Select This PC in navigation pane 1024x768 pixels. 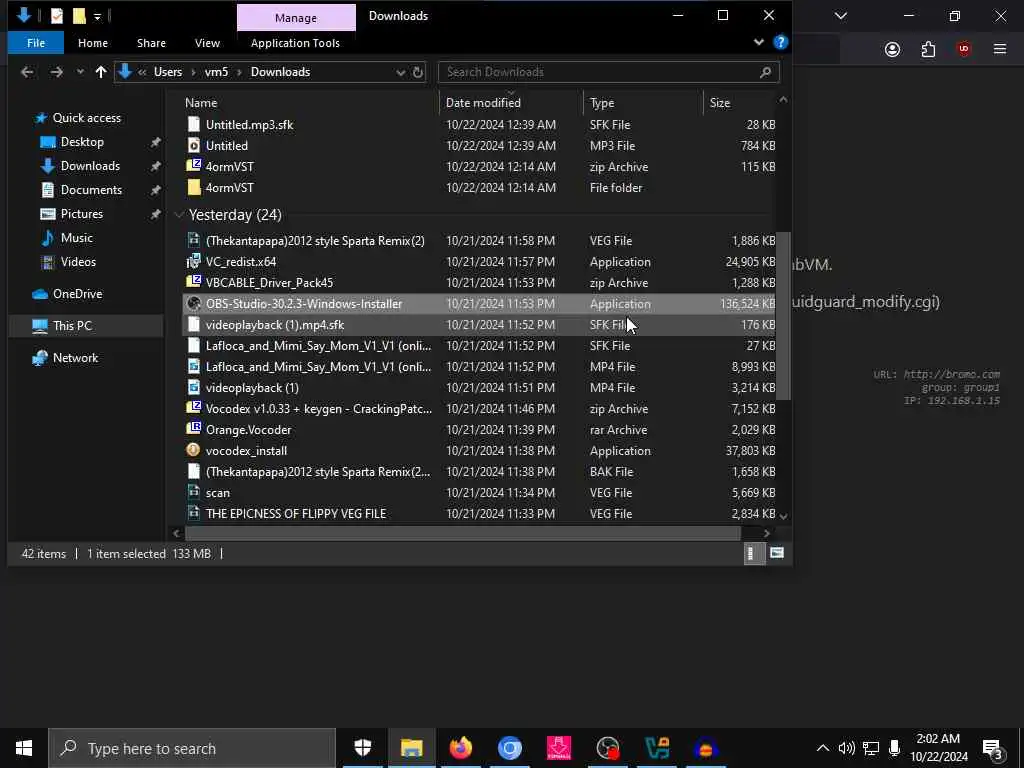pyautogui.click(x=72, y=325)
